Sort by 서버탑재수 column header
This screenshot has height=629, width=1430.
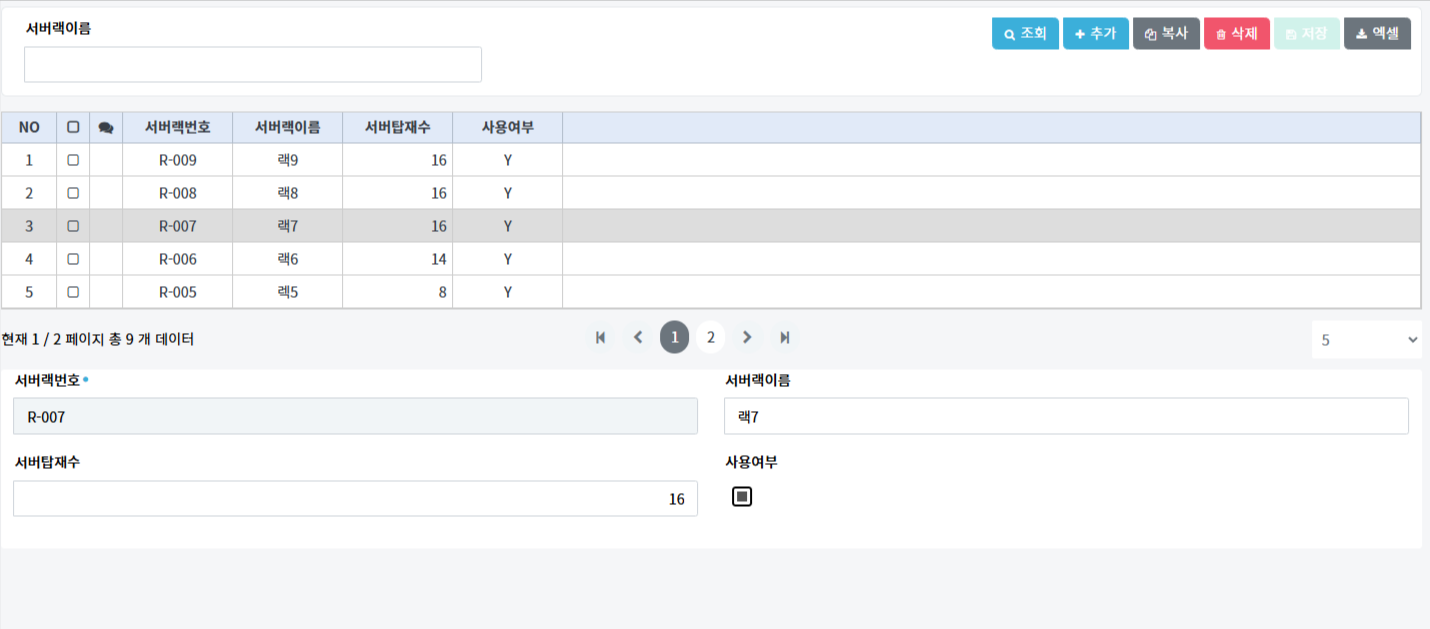[398, 127]
